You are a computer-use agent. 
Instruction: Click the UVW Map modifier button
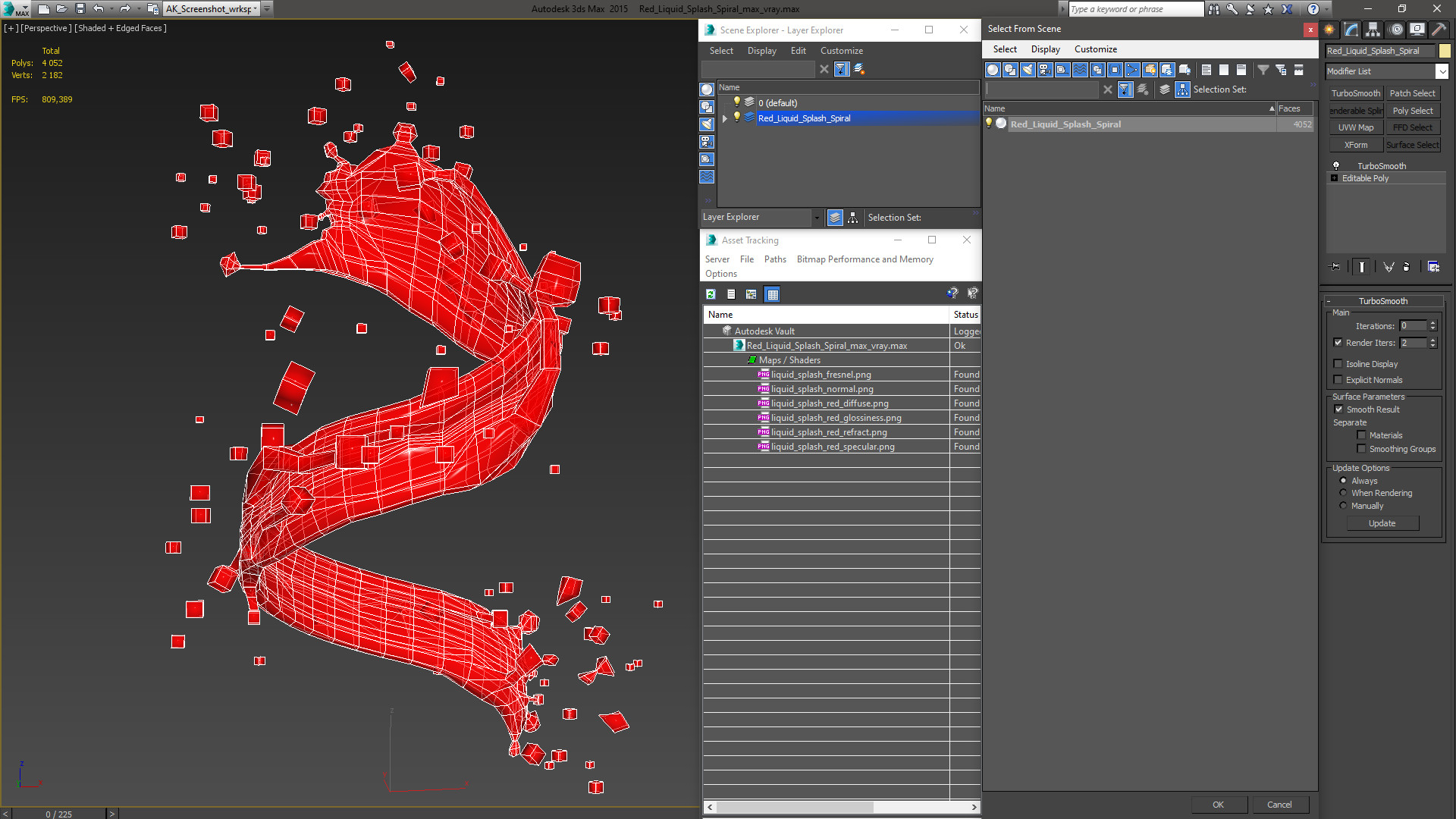(x=1355, y=127)
